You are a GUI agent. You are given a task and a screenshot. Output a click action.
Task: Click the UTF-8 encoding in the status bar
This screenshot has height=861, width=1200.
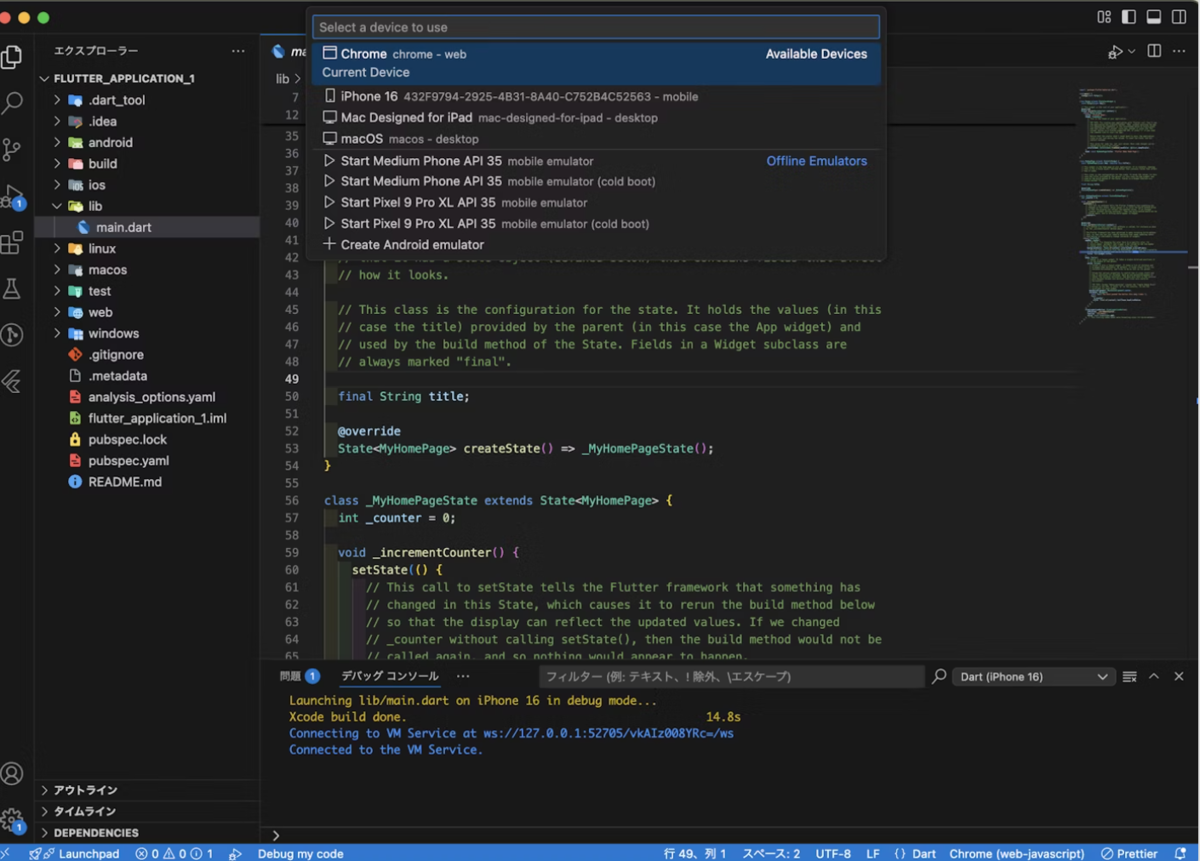pos(833,854)
